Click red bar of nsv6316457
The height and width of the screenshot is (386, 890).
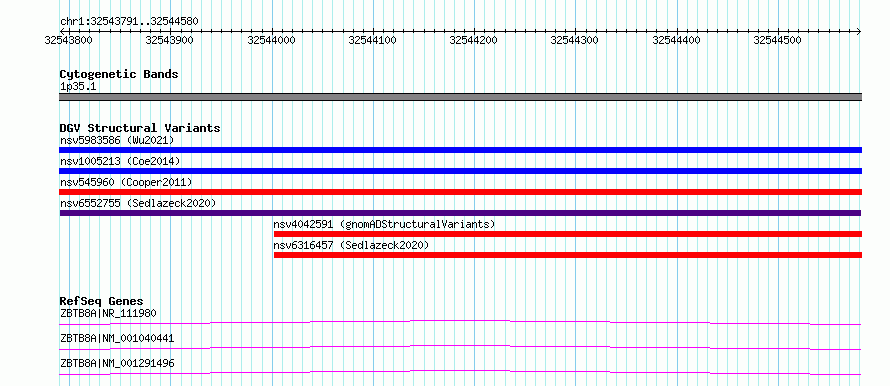pyautogui.click(x=568, y=255)
